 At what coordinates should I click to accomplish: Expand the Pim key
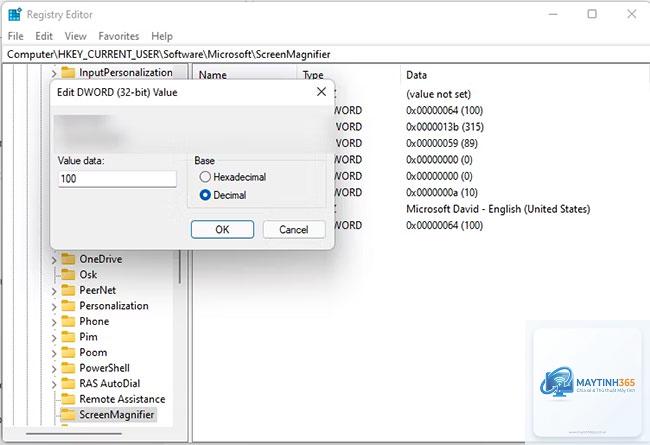[x=54, y=338]
